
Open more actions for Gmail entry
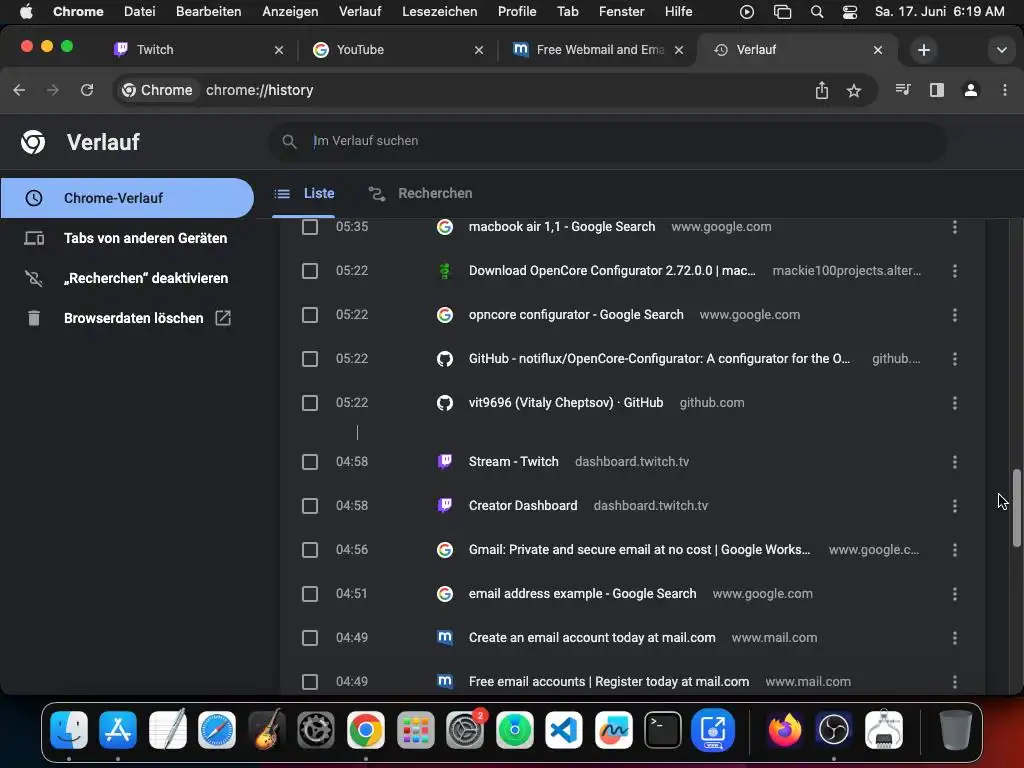click(x=954, y=550)
